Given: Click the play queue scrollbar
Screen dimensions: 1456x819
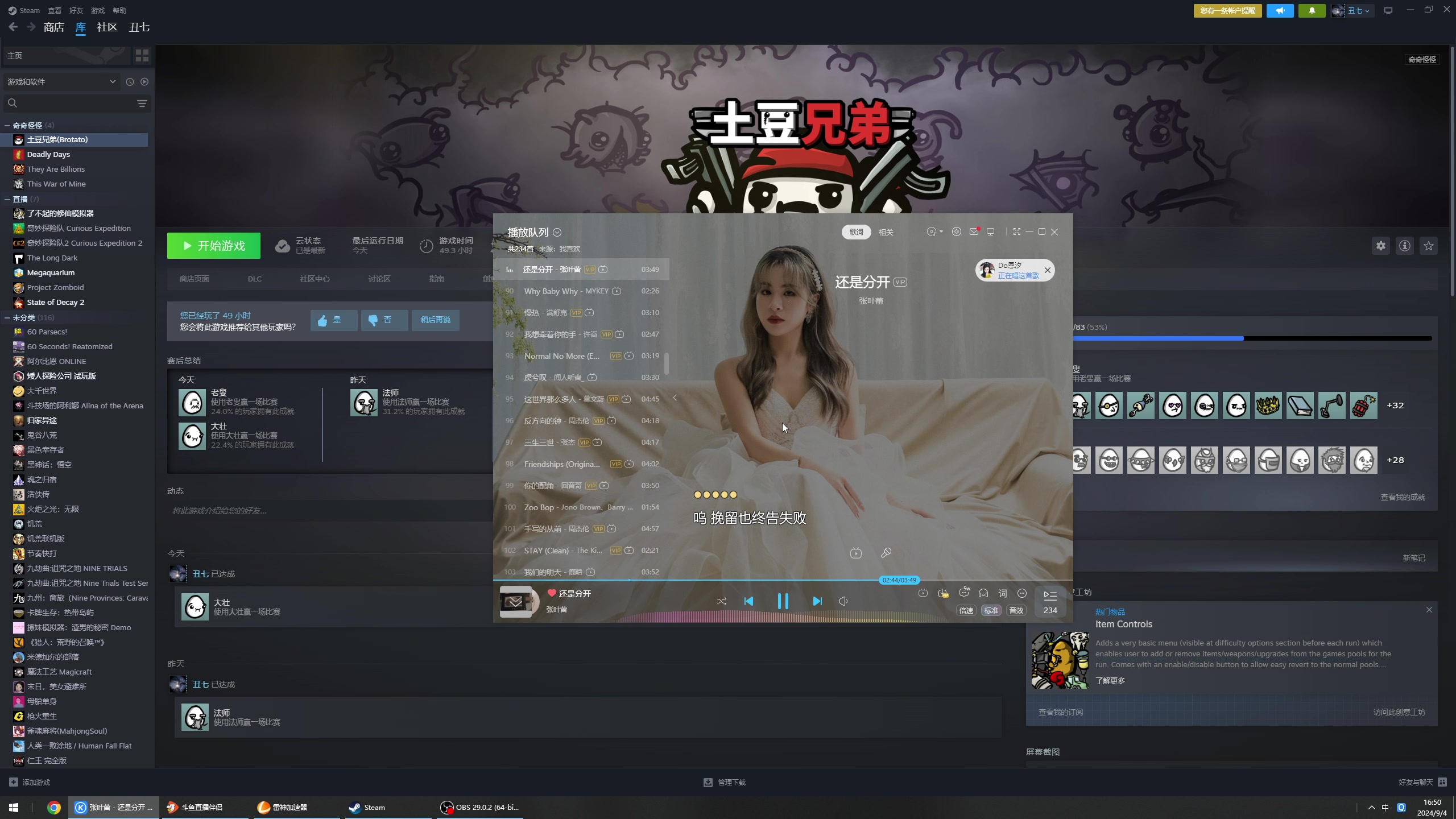Looking at the screenshot, I should [x=666, y=363].
